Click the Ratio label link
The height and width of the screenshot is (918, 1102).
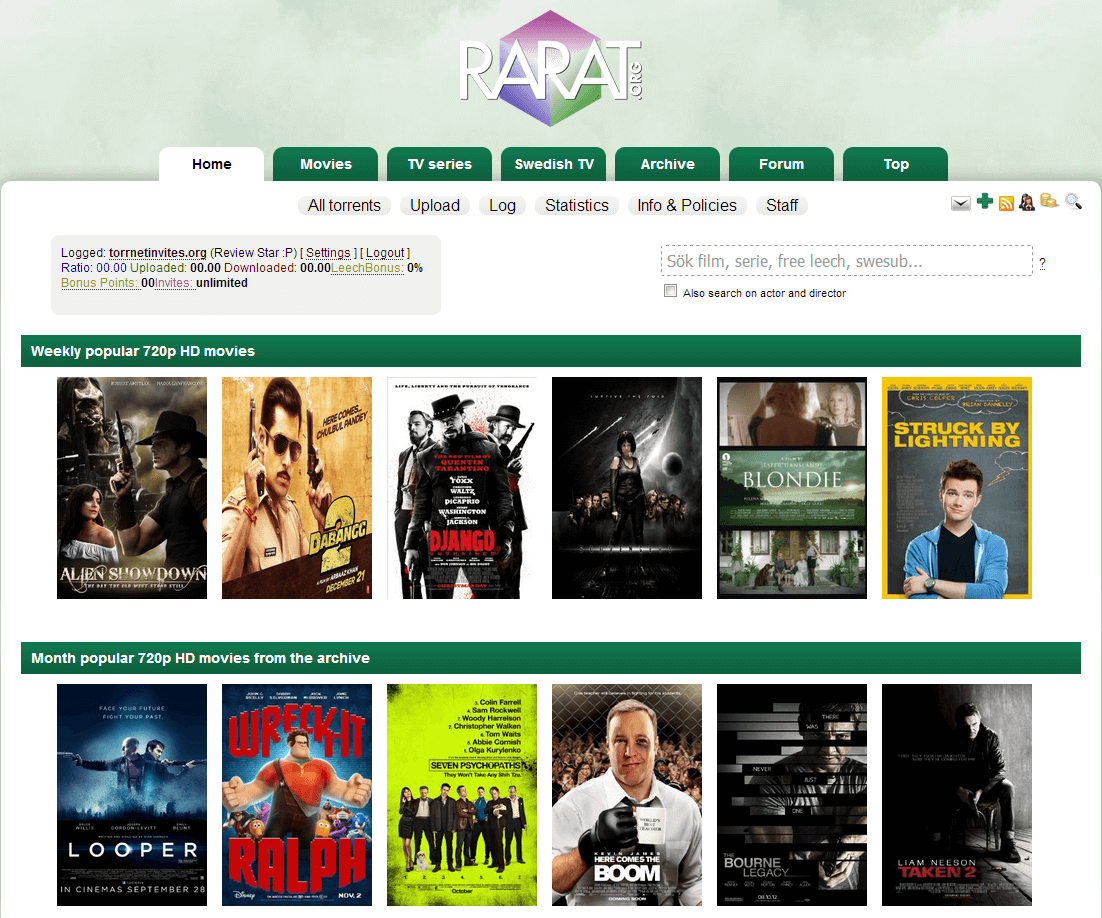77,268
